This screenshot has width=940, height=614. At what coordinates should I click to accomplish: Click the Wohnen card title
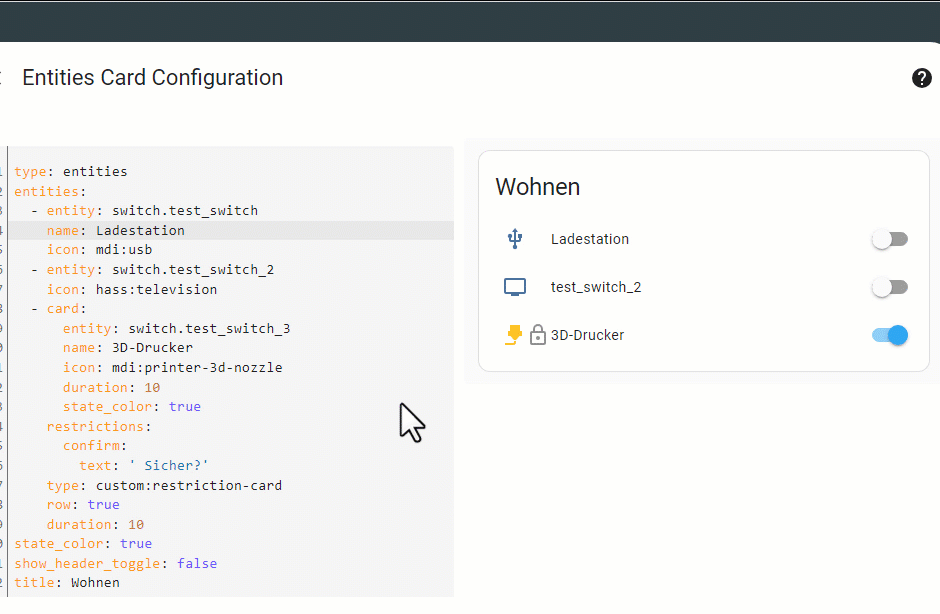[x=538, y=187]
